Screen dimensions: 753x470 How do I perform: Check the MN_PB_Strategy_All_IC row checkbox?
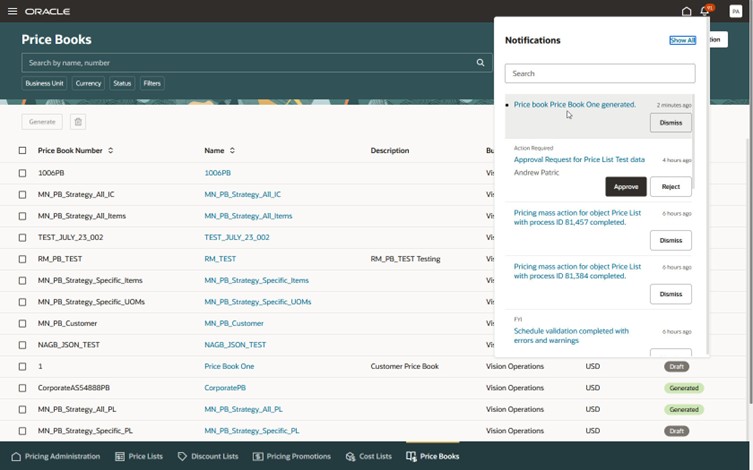(23, 194)
